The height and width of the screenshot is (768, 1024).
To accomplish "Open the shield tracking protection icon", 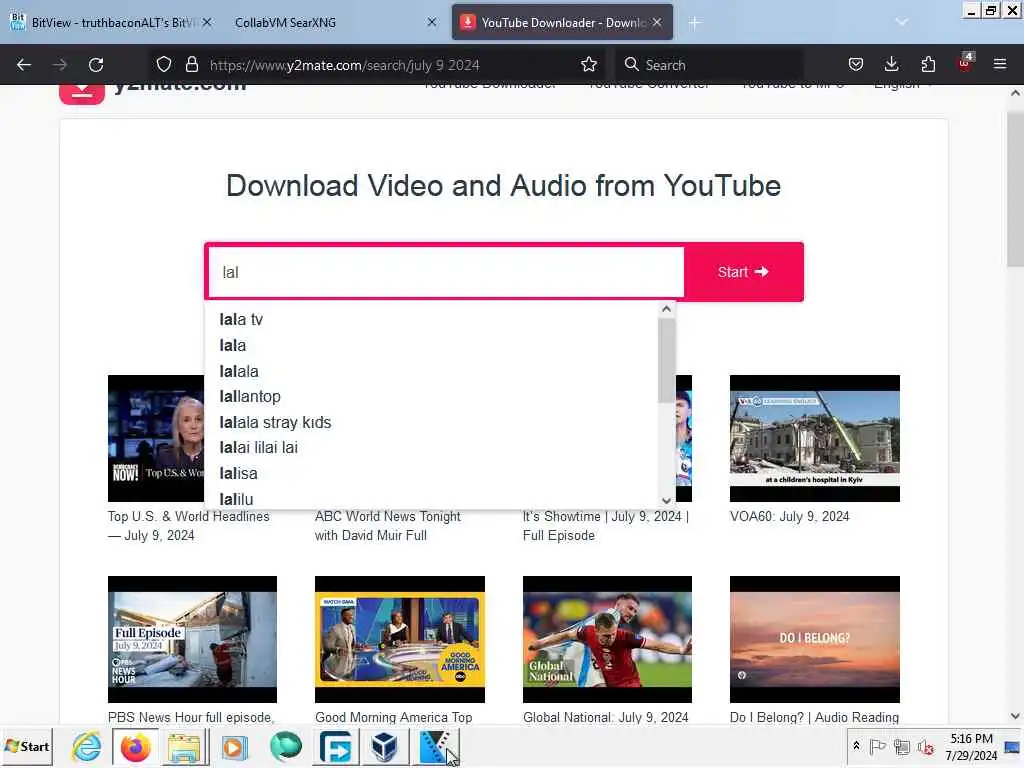I will (164, 64).
